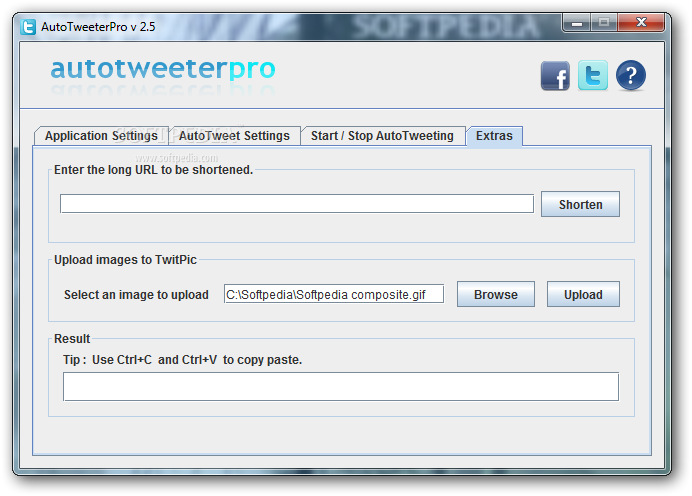692x496 pixels.
Task: Focus the Result text field
Action: click(x=341, y=387)
